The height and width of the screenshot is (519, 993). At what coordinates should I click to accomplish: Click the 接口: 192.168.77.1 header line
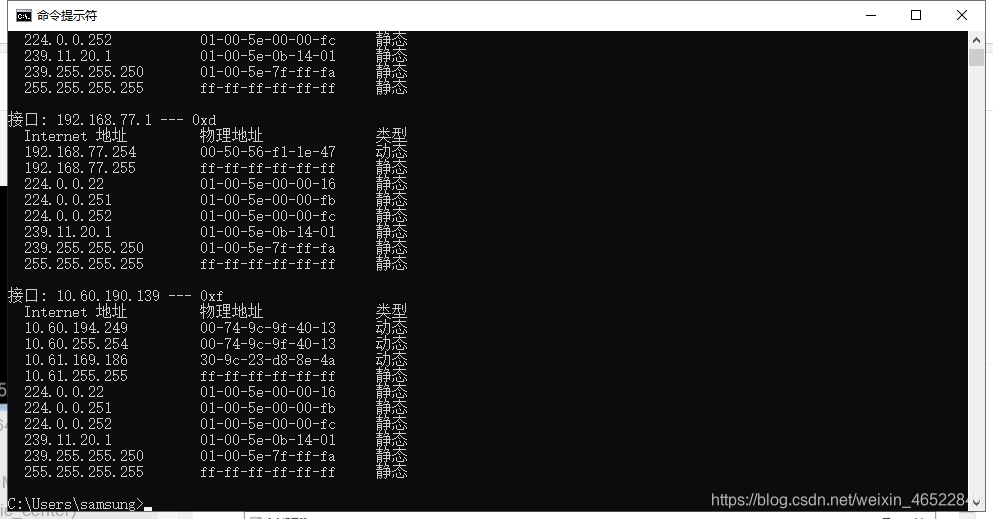click(112, 120)
